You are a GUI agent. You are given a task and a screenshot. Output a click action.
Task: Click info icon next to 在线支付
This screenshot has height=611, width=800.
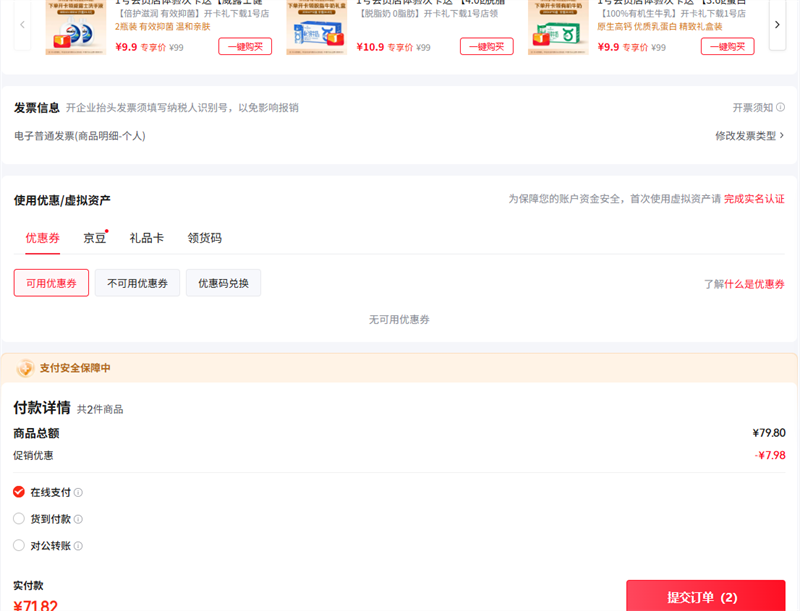tap(78, 493)
